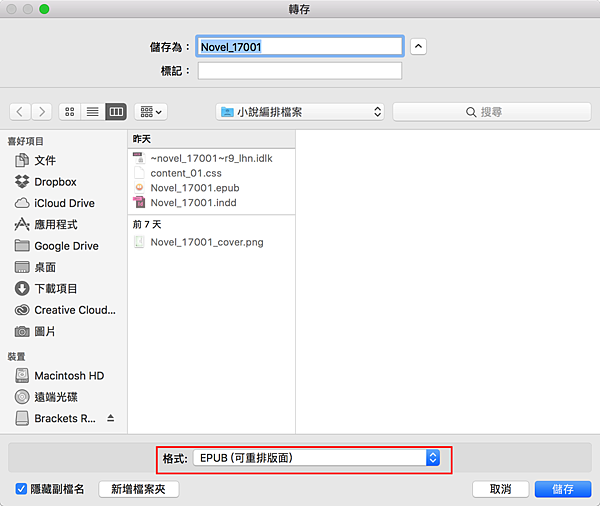Screen dimensions: 600x506
Task: Click the 儲存為 filename field
Action: point(300,47)
